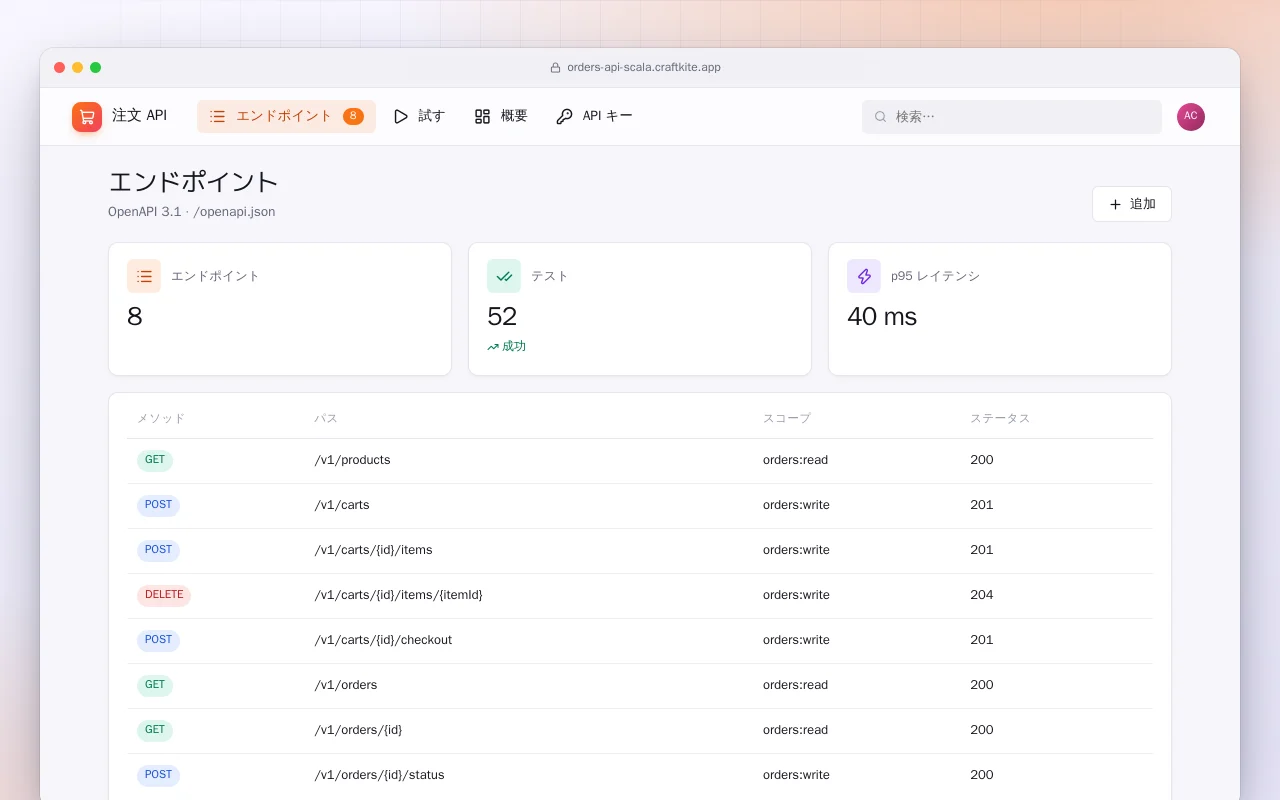Click the path /v1/carts/{id}/items/{itemId}
The width and height of the screenshot is (1280, 800).
click(398, 595)
